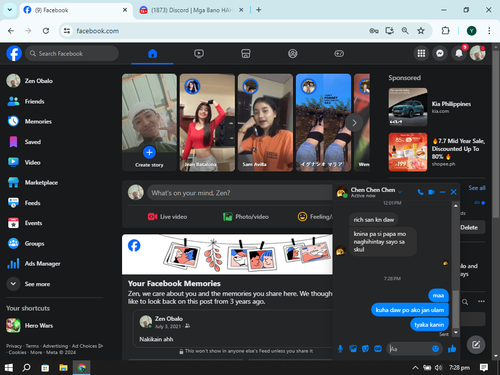Viewport: 500px width, 375px height.
Task: Click the chat message input field
Action: pos(409,349)
